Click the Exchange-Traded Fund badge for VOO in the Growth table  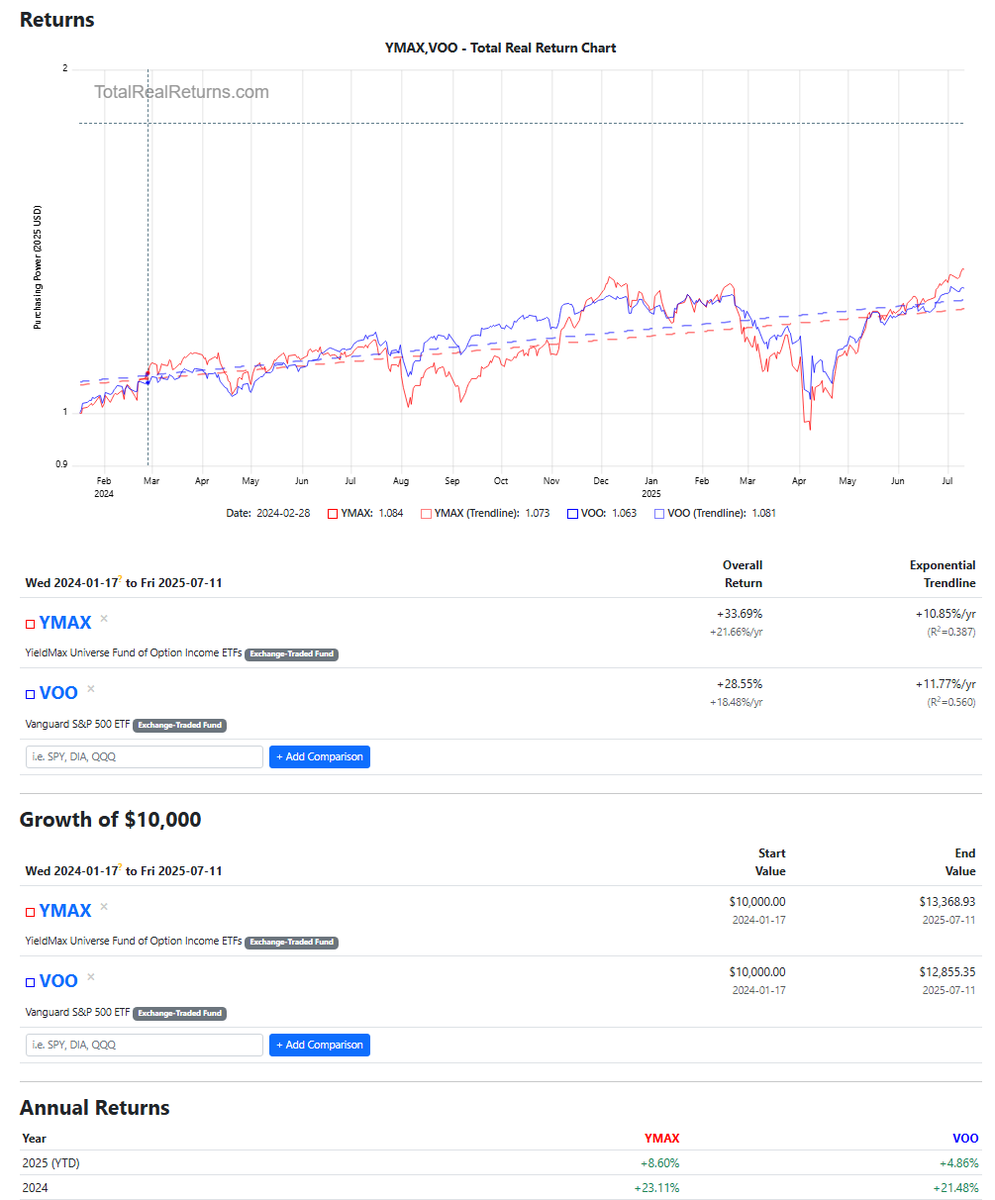point(180,1013)
